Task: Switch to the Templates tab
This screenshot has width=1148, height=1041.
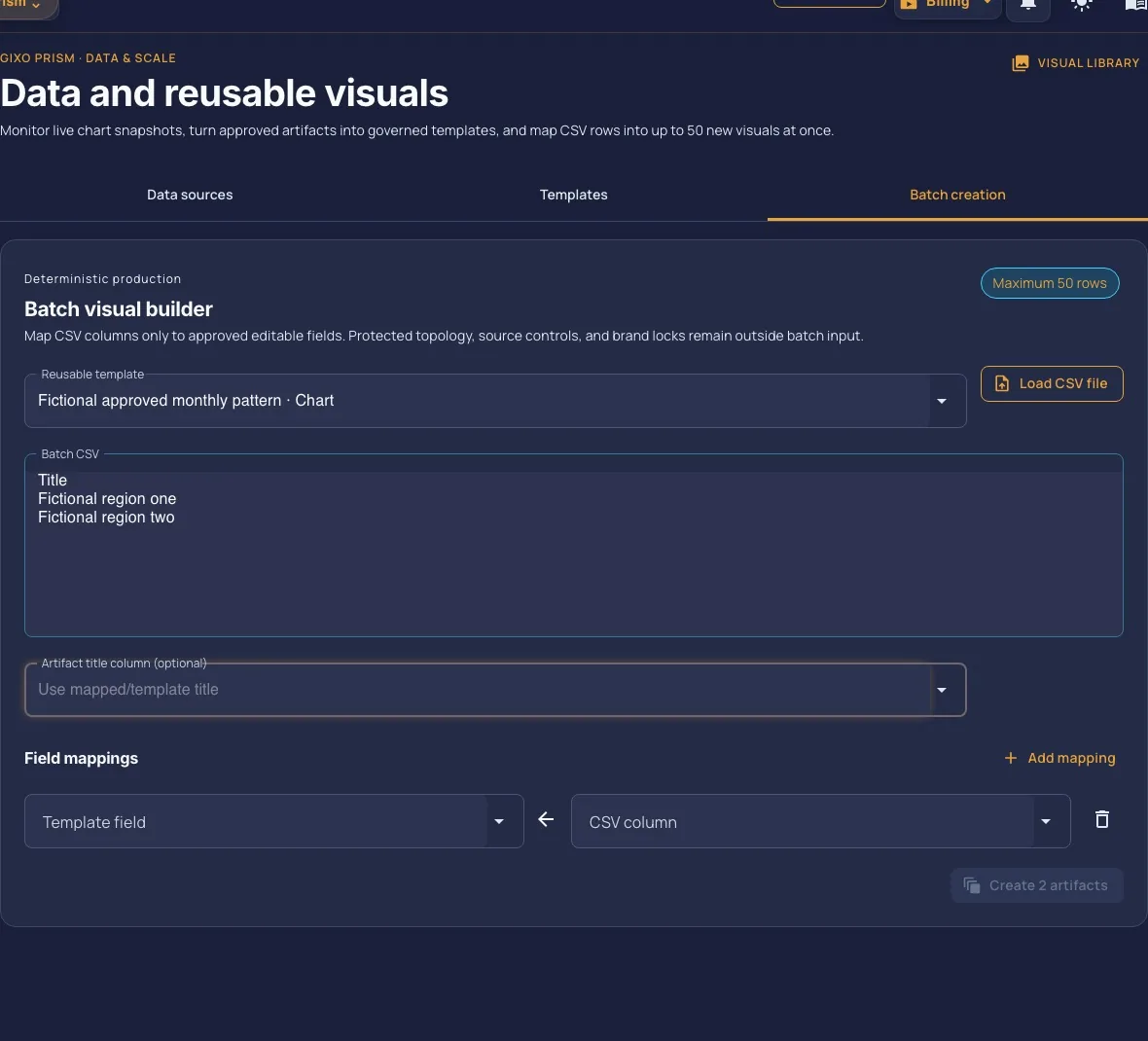Action: (x=573, y=195)
